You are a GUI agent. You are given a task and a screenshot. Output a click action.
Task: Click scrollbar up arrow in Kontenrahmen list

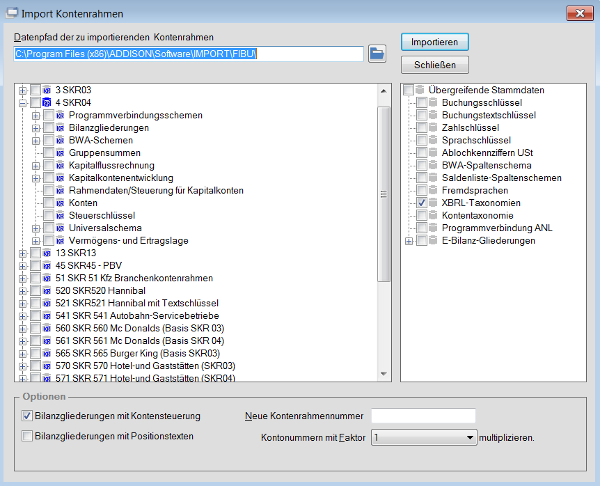pyautogui.click(x=384, y=91)
